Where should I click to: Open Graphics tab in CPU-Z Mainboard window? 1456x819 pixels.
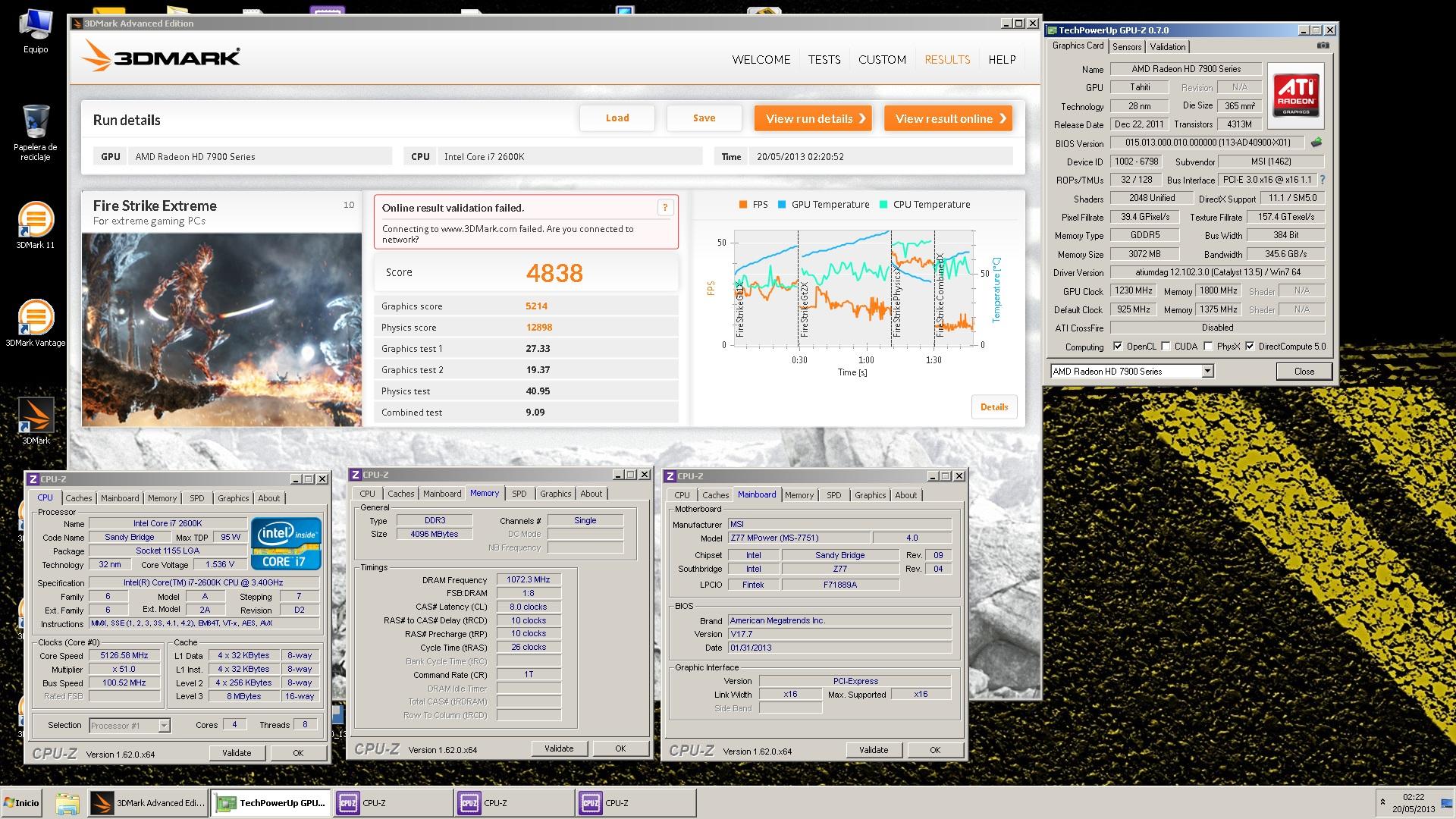pyautogui.click(x=870, y=495)
